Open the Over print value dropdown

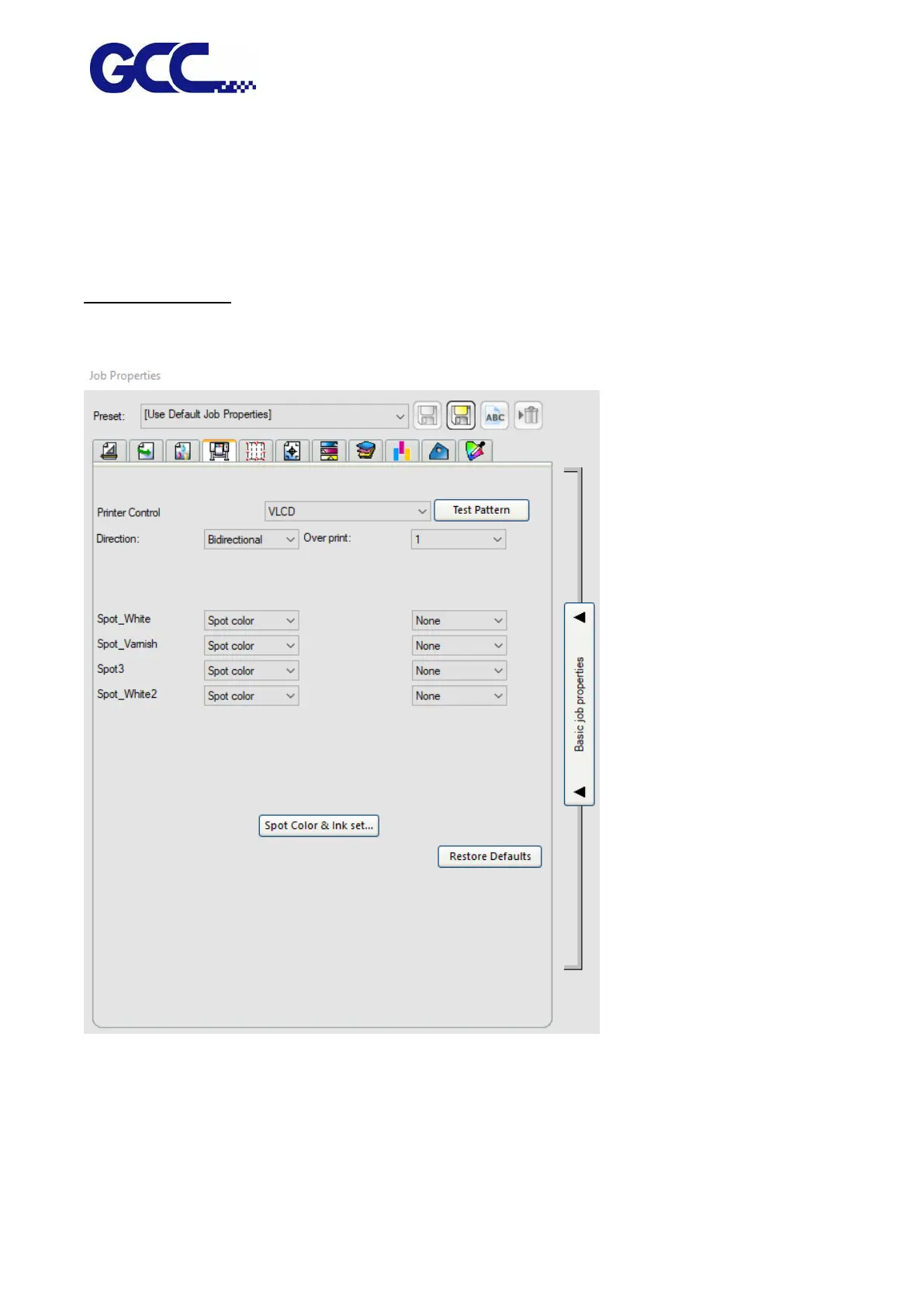pyautogui.click(x=459, y=539)
